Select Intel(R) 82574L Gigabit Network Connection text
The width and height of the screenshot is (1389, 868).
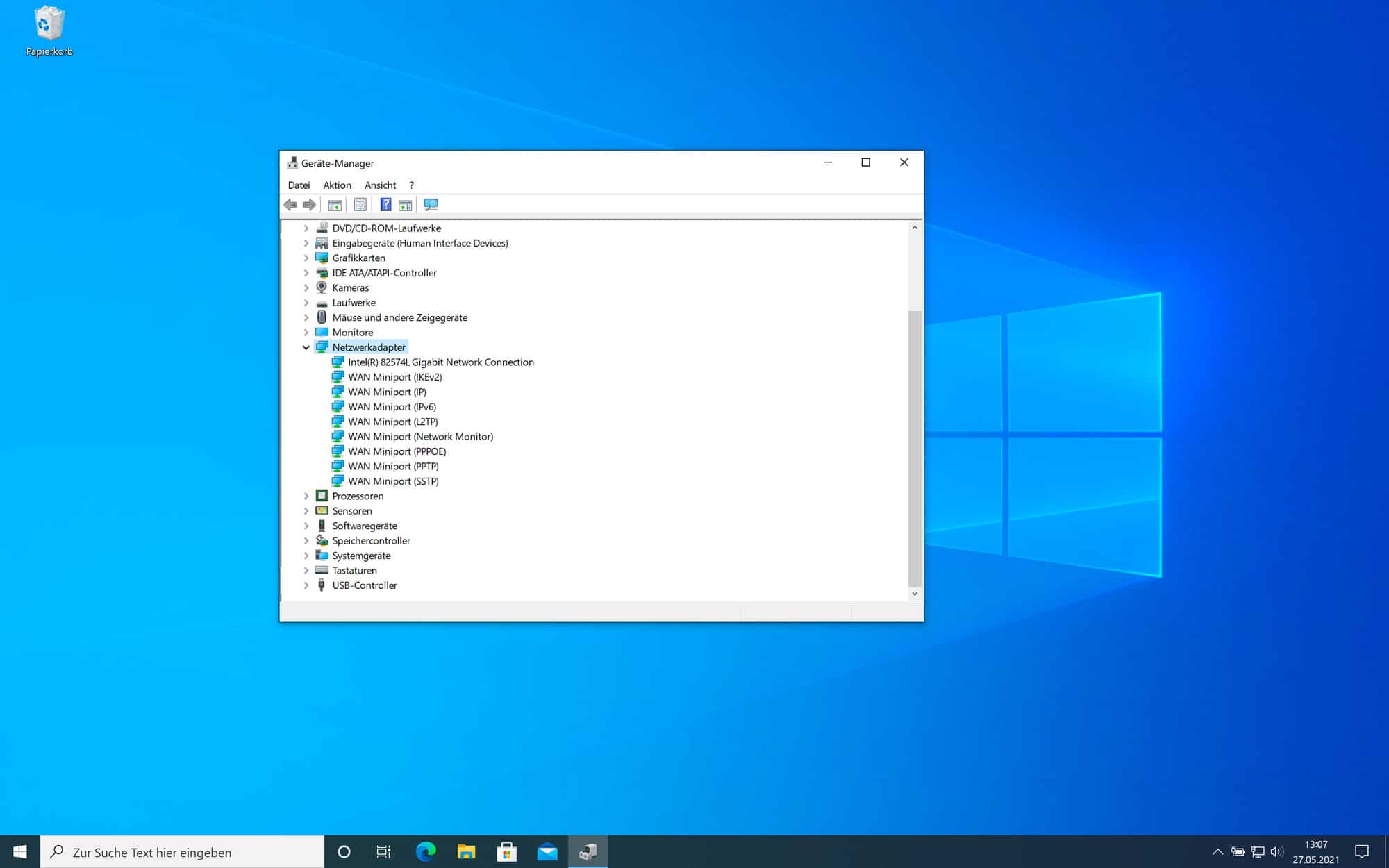click(440, 362)
